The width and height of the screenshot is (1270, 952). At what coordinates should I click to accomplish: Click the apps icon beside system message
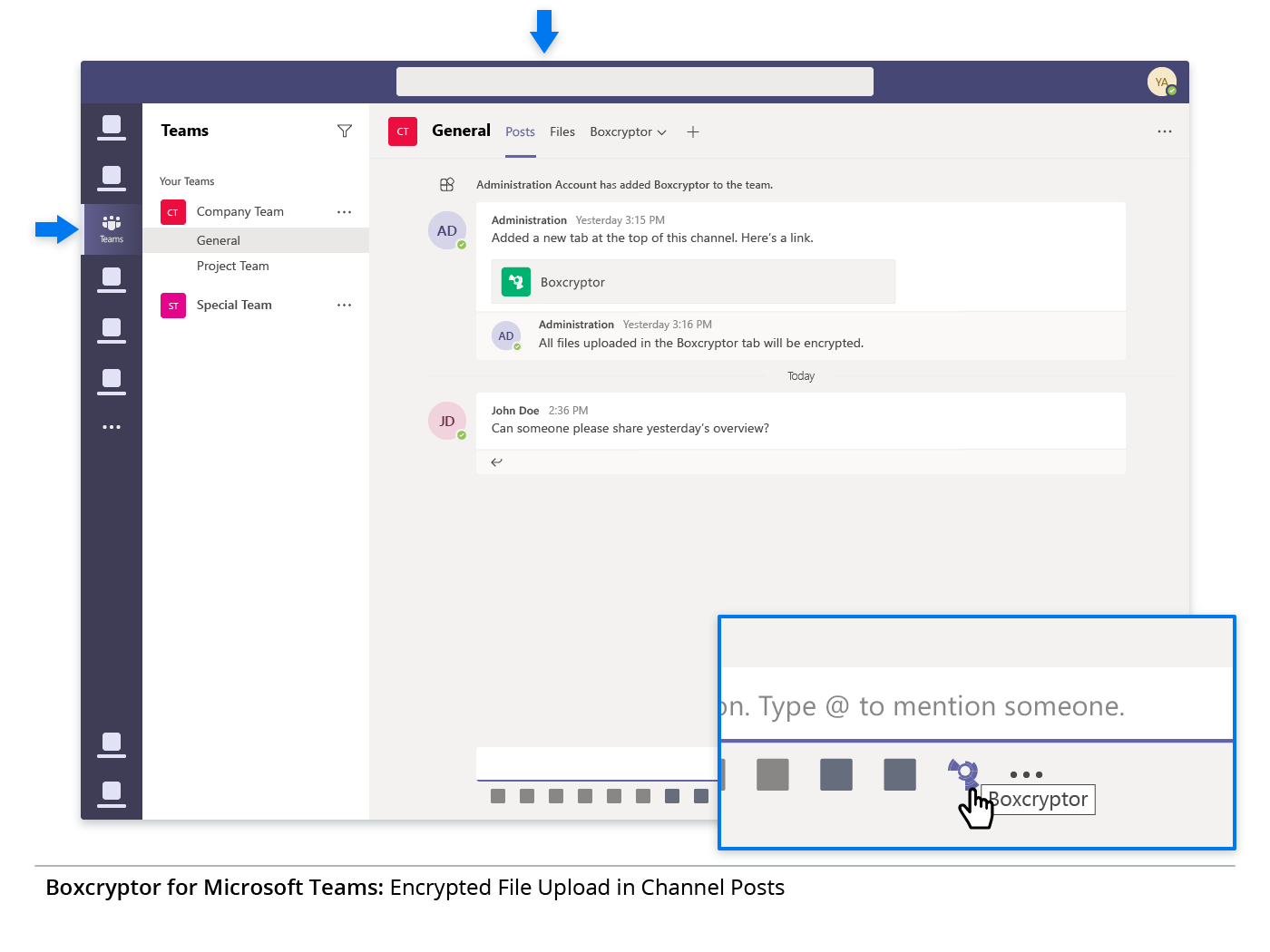(x=447, y=185)
